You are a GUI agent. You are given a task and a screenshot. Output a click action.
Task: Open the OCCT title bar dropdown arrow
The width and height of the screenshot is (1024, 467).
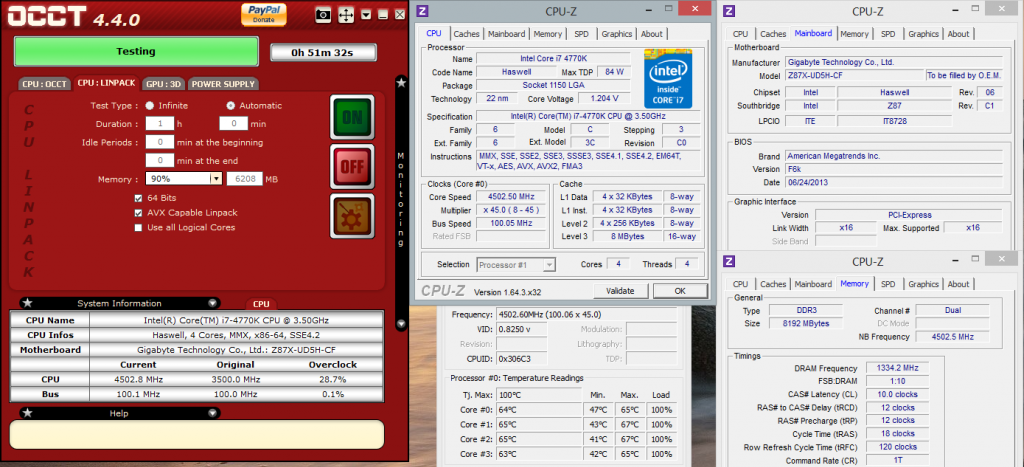(x=366, y=14)
